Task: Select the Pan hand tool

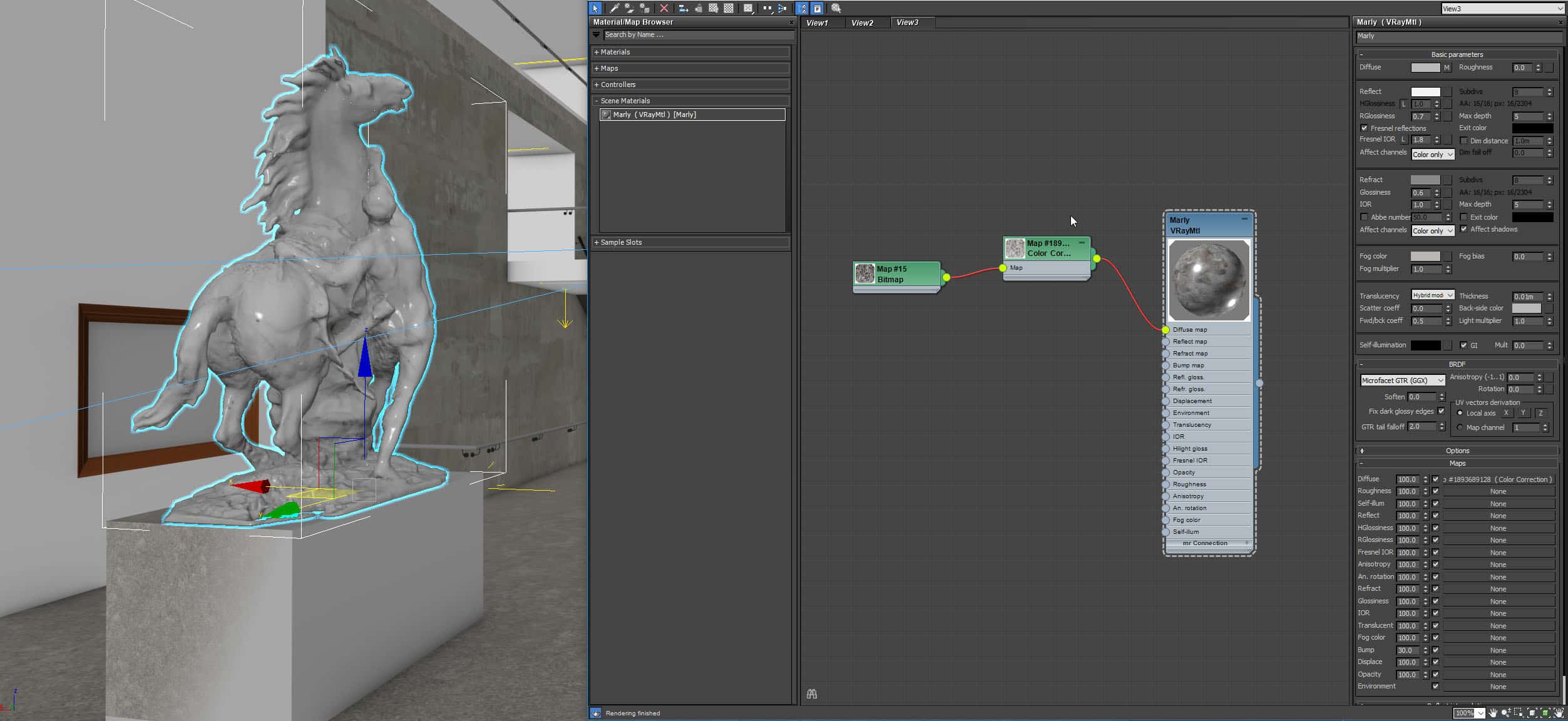Action: 1494,713
